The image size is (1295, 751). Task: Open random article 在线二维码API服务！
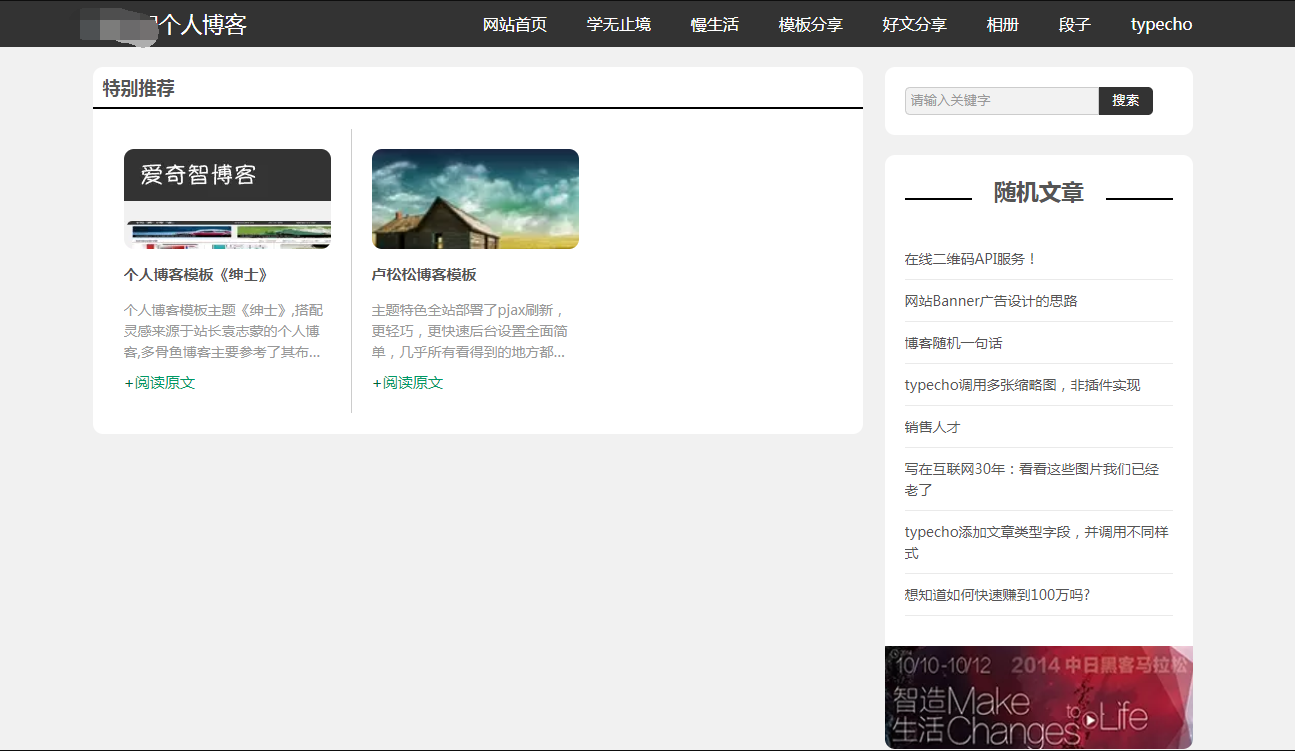pyautogui.click(x=971, y=259)
